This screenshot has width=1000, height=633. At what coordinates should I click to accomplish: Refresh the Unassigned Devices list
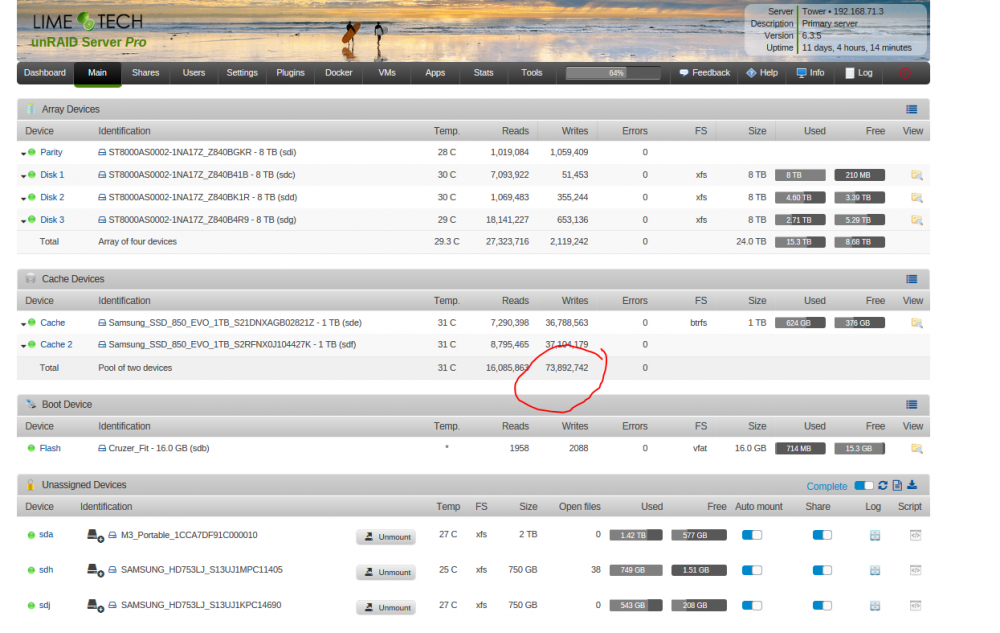883,486
